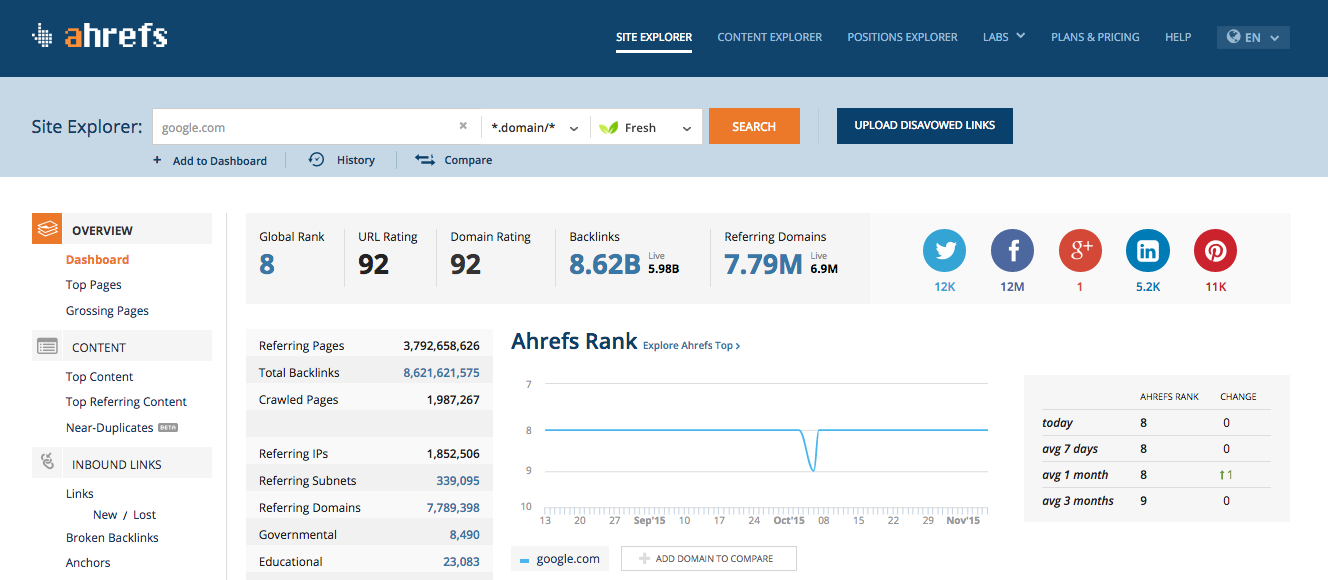Open the LinkedIn share count icon
The height and width of the screenshot is (580, 1328).
point(1148,251)
